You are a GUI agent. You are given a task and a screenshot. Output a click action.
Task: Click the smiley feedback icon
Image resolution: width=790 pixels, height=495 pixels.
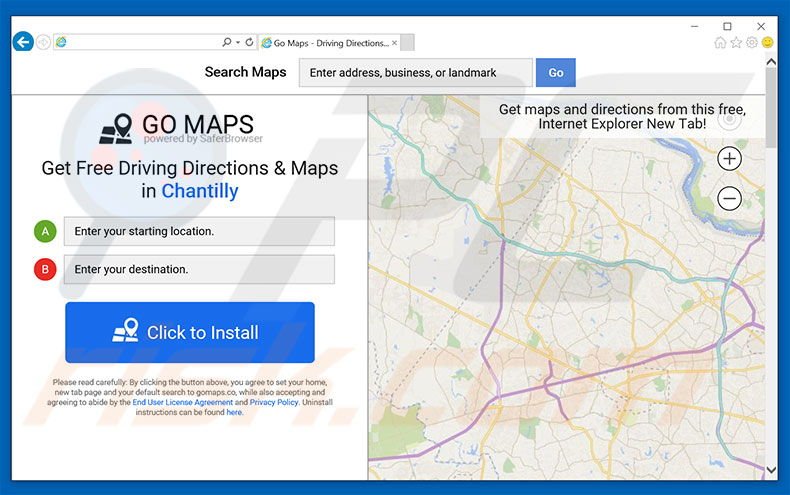(767, 42)
